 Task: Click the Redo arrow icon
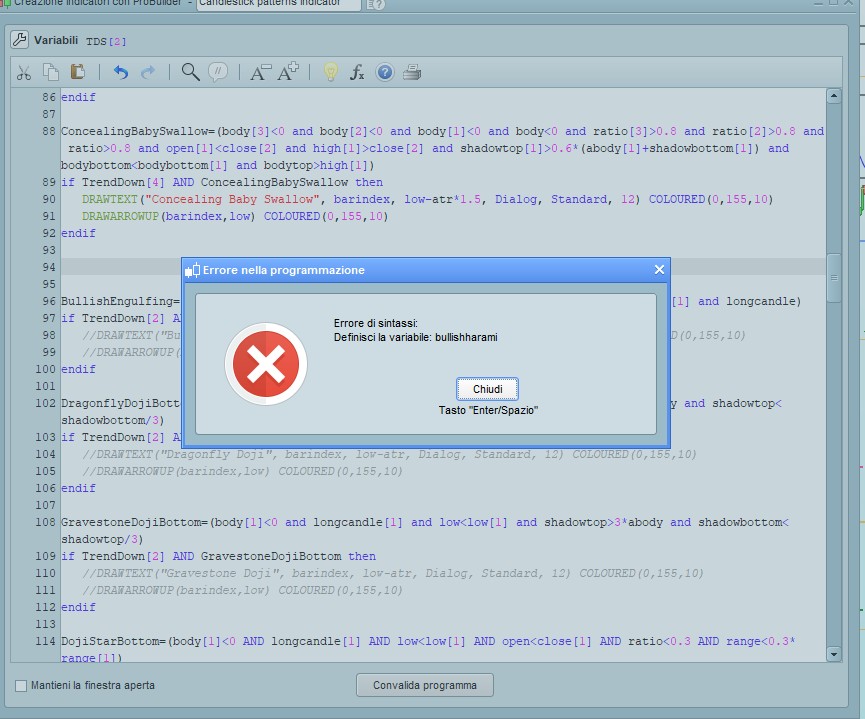coord(148,72)
